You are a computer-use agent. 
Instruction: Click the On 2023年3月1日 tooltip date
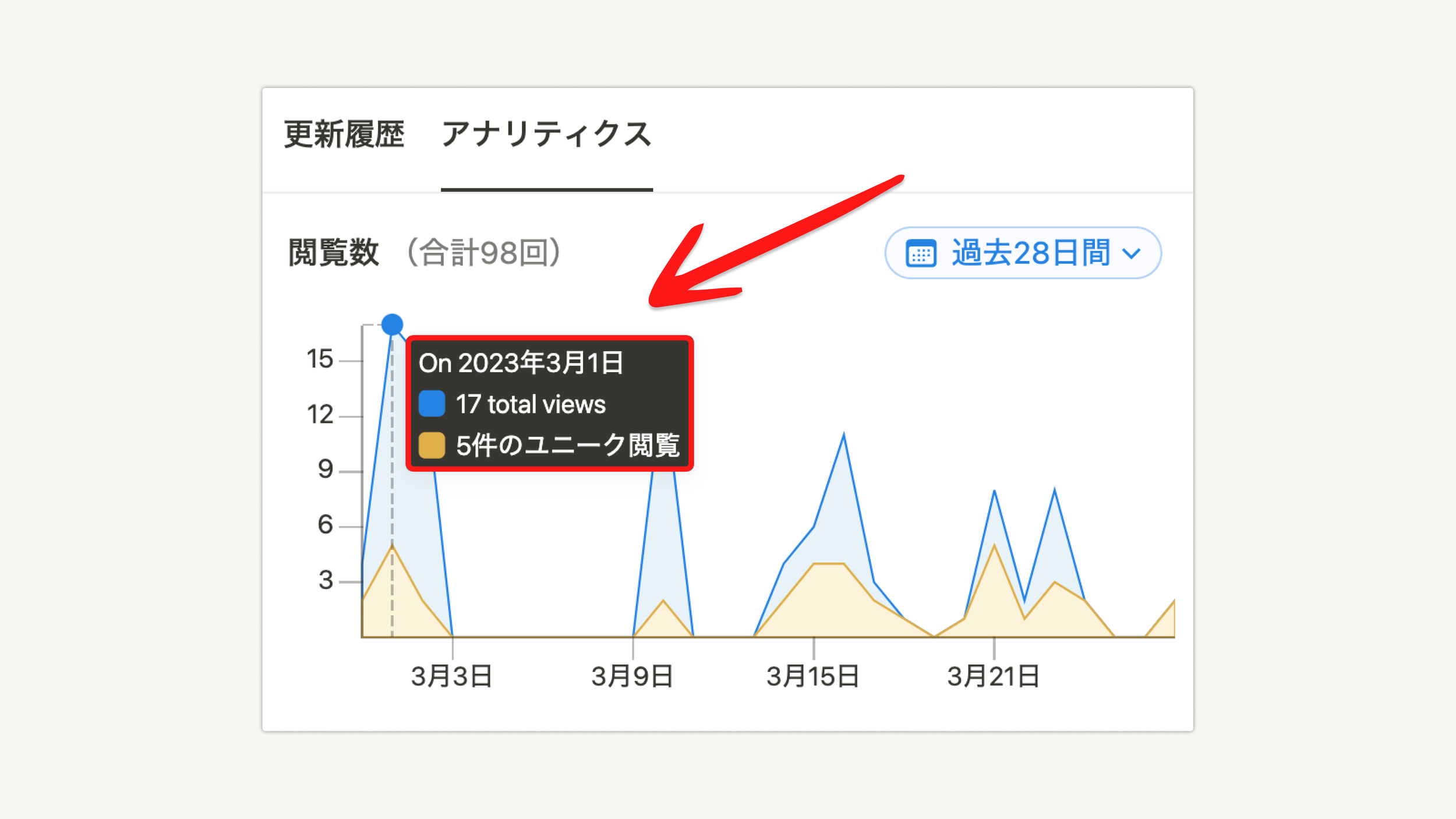pyautogui.click(x=521, y=363)
